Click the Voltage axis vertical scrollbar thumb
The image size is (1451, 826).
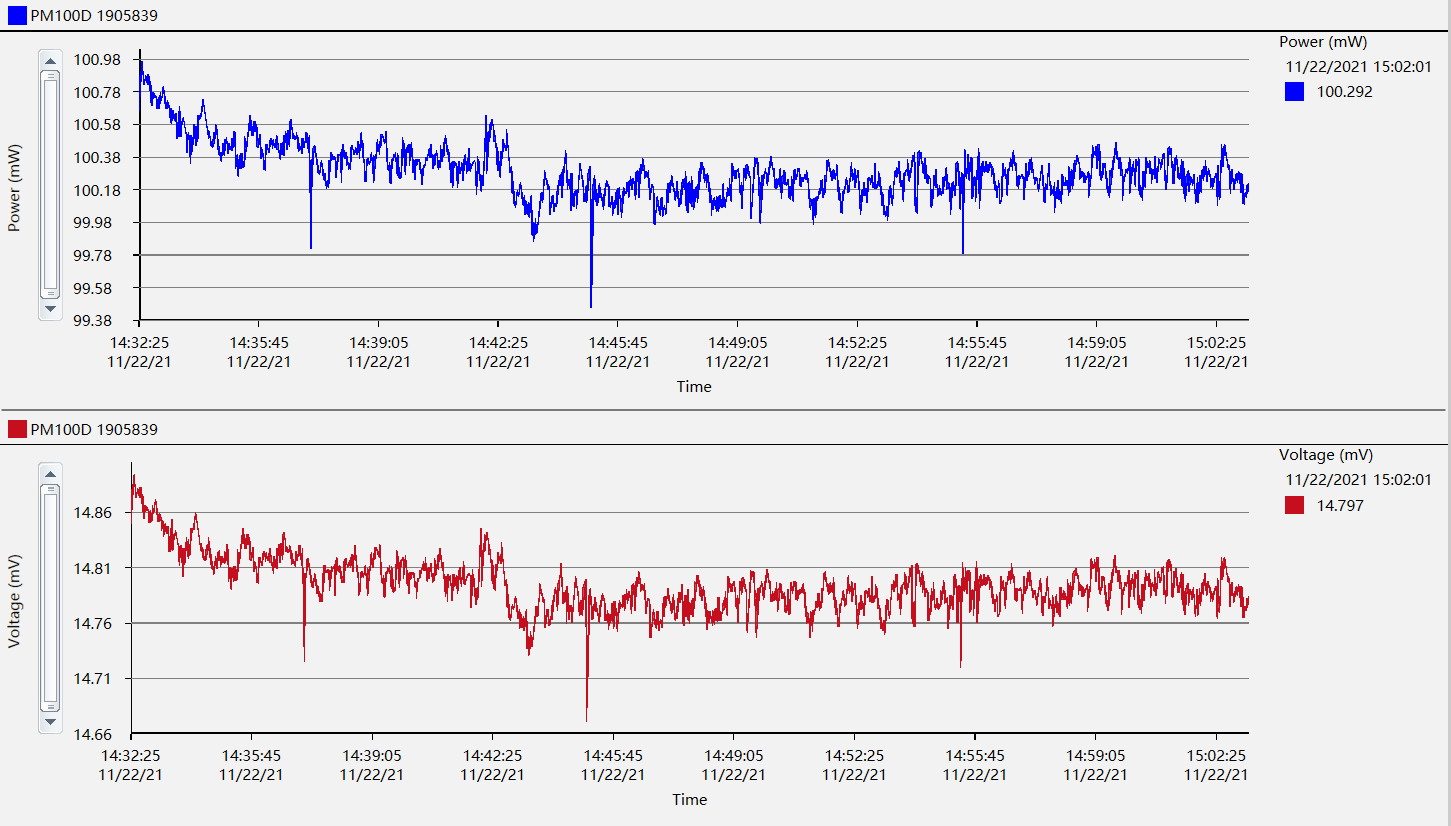click(50, 597)
